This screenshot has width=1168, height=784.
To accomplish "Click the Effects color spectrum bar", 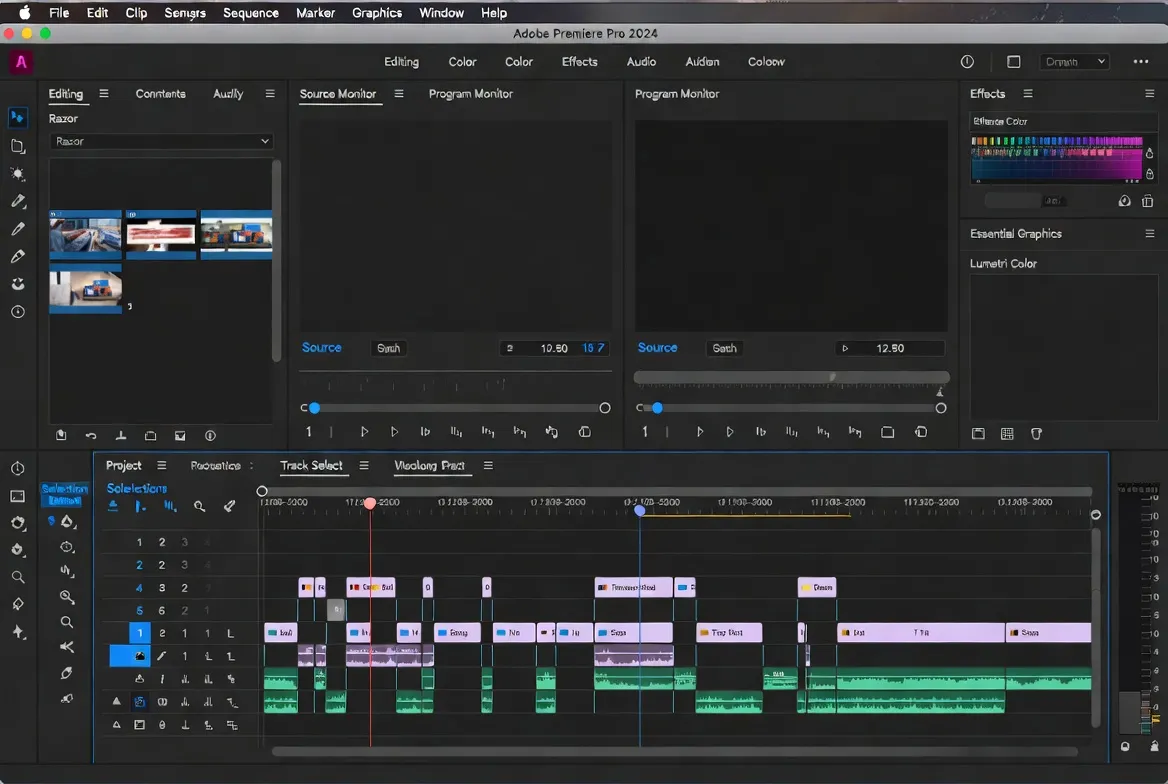I will point(1057,159).
